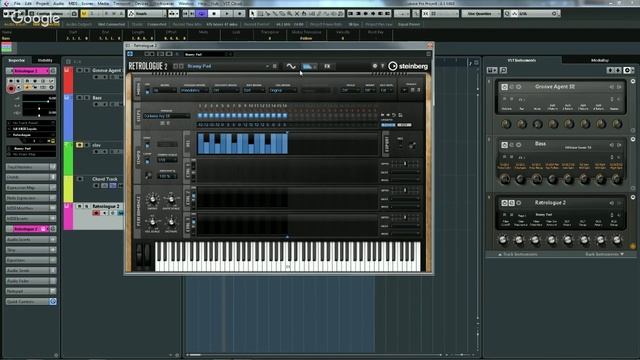The image size is (640, 360).
Task: Toggle record enable on Retrologue 2 track
Action: click(x=96, y=213)
